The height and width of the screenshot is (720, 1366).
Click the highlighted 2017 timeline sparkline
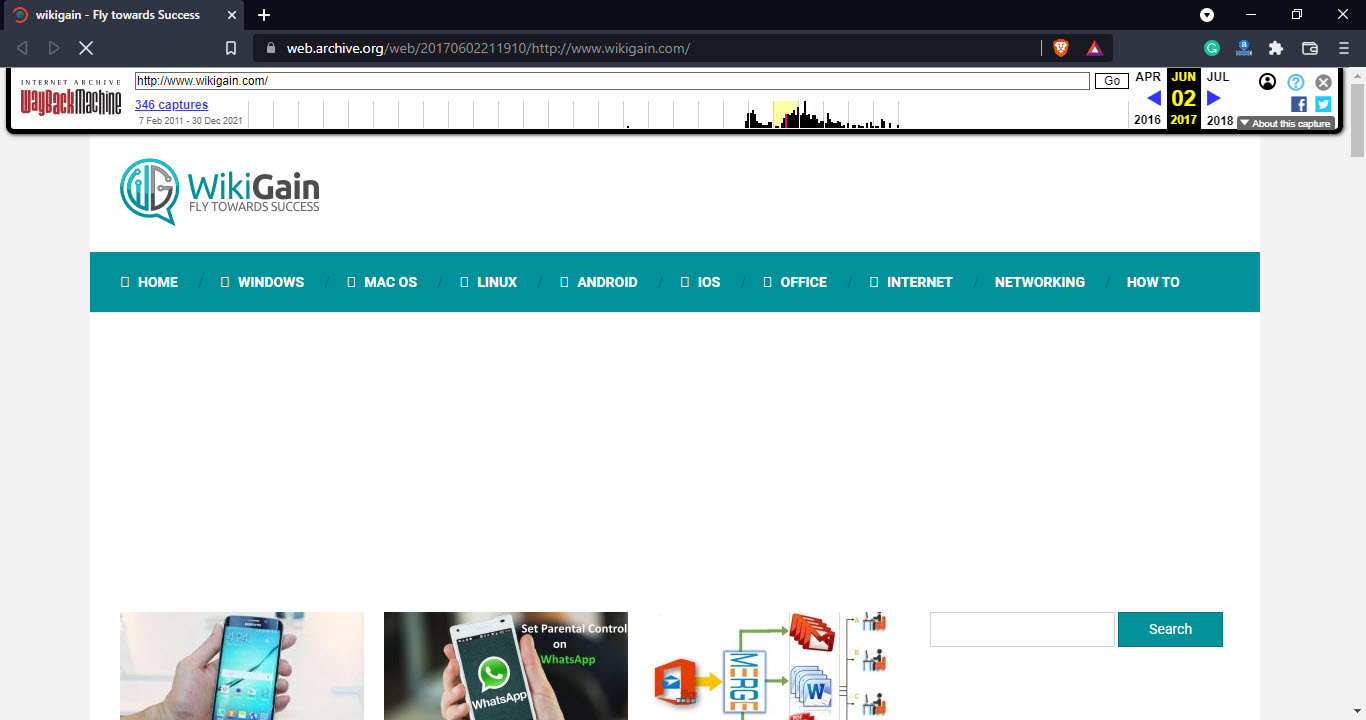point(786,114)
